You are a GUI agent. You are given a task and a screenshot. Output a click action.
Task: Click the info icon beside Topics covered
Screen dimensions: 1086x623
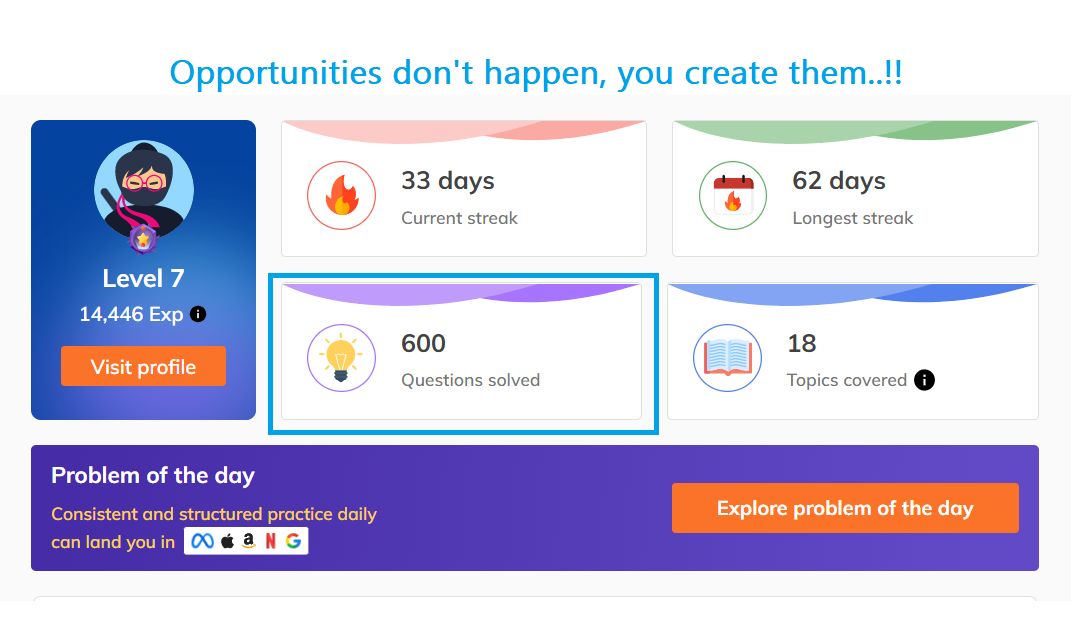(924, 380)
